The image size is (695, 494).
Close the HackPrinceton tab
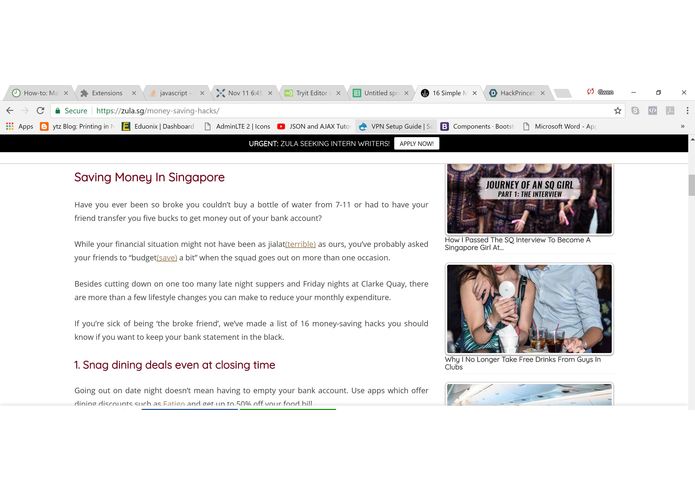543,93
